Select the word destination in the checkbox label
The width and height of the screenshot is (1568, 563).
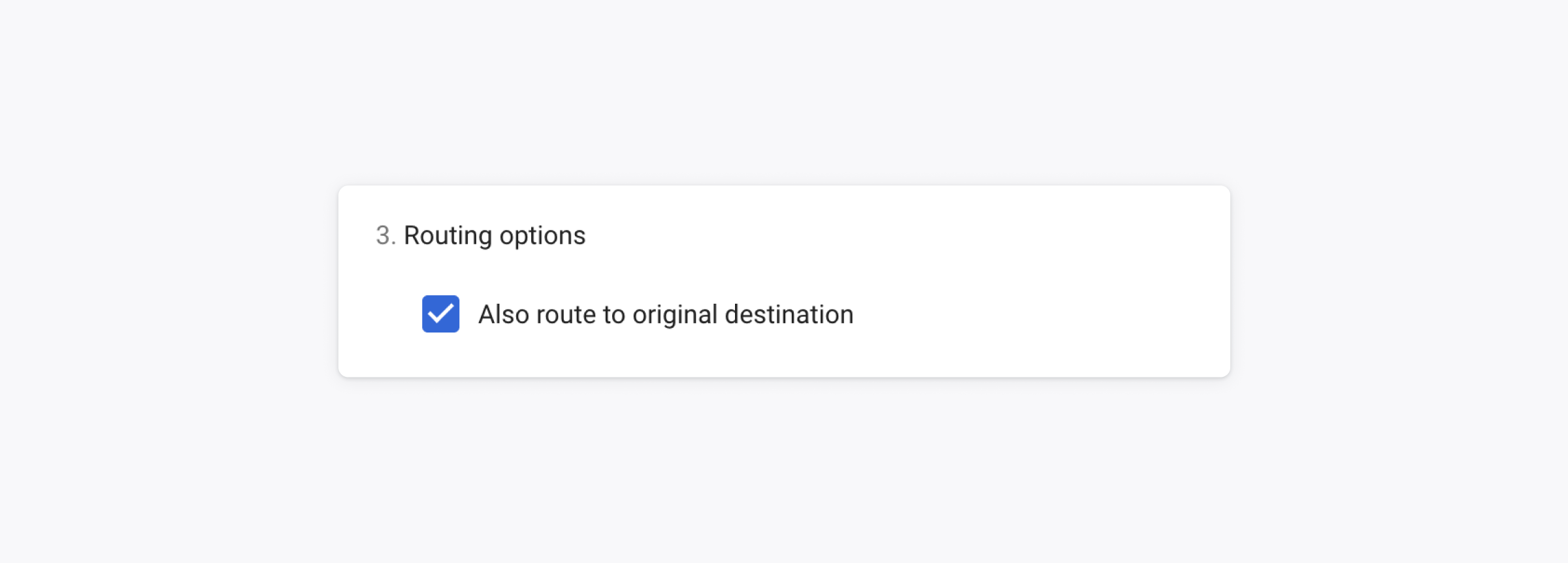pos(789,315)
